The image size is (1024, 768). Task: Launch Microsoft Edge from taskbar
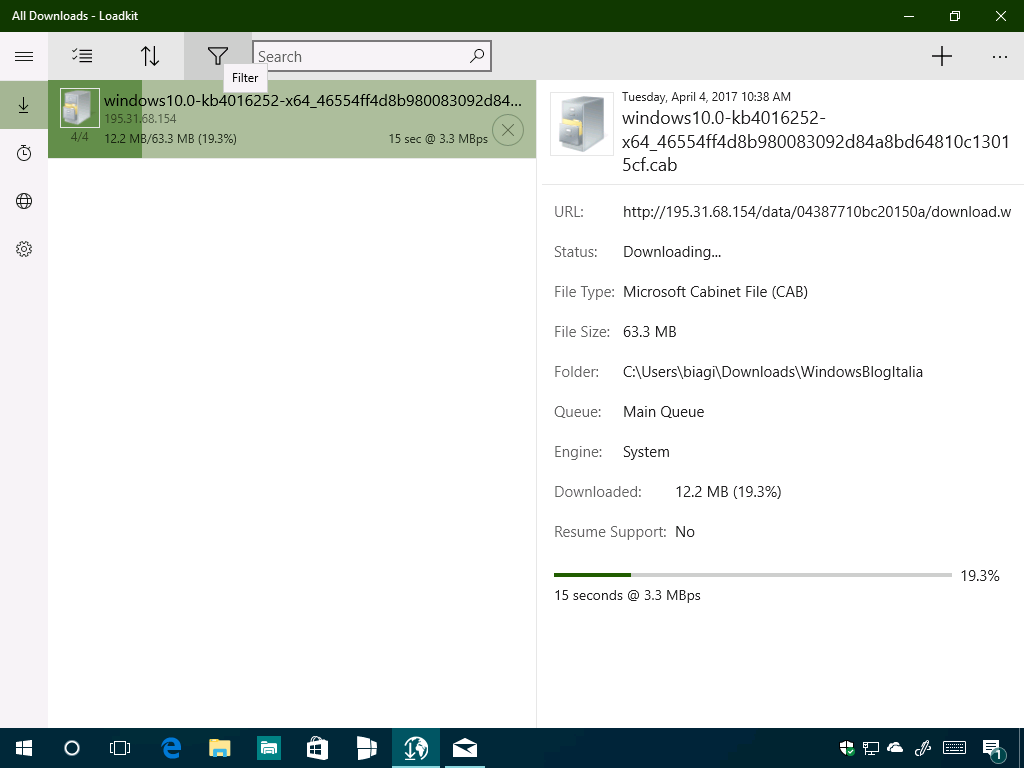coord(171,748)
